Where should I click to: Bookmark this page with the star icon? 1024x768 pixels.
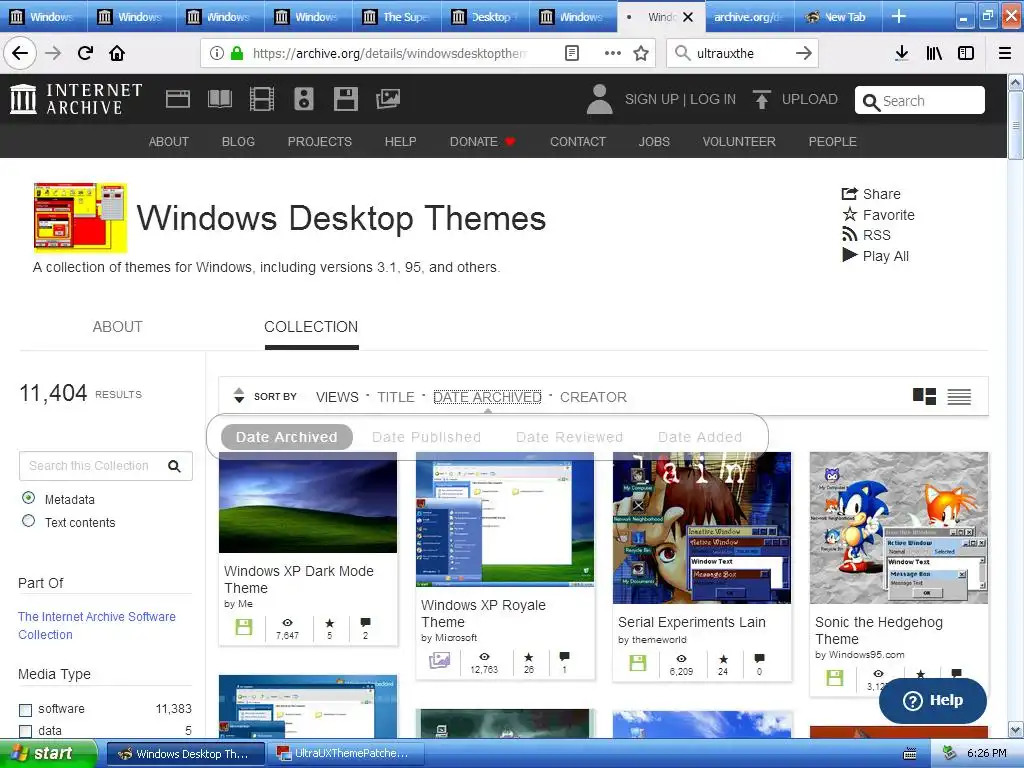[x=641, y=54]
